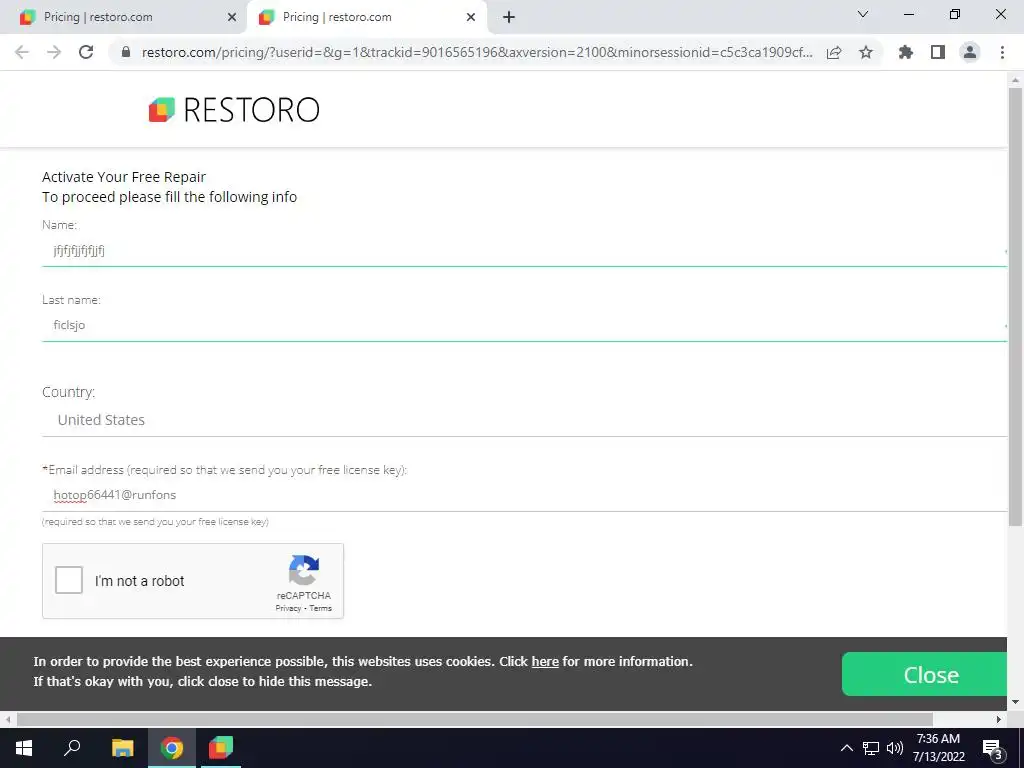Open the Country dropdown showing United States
Viewport: 1024px width, 768px height.
(x=524, y=420)
